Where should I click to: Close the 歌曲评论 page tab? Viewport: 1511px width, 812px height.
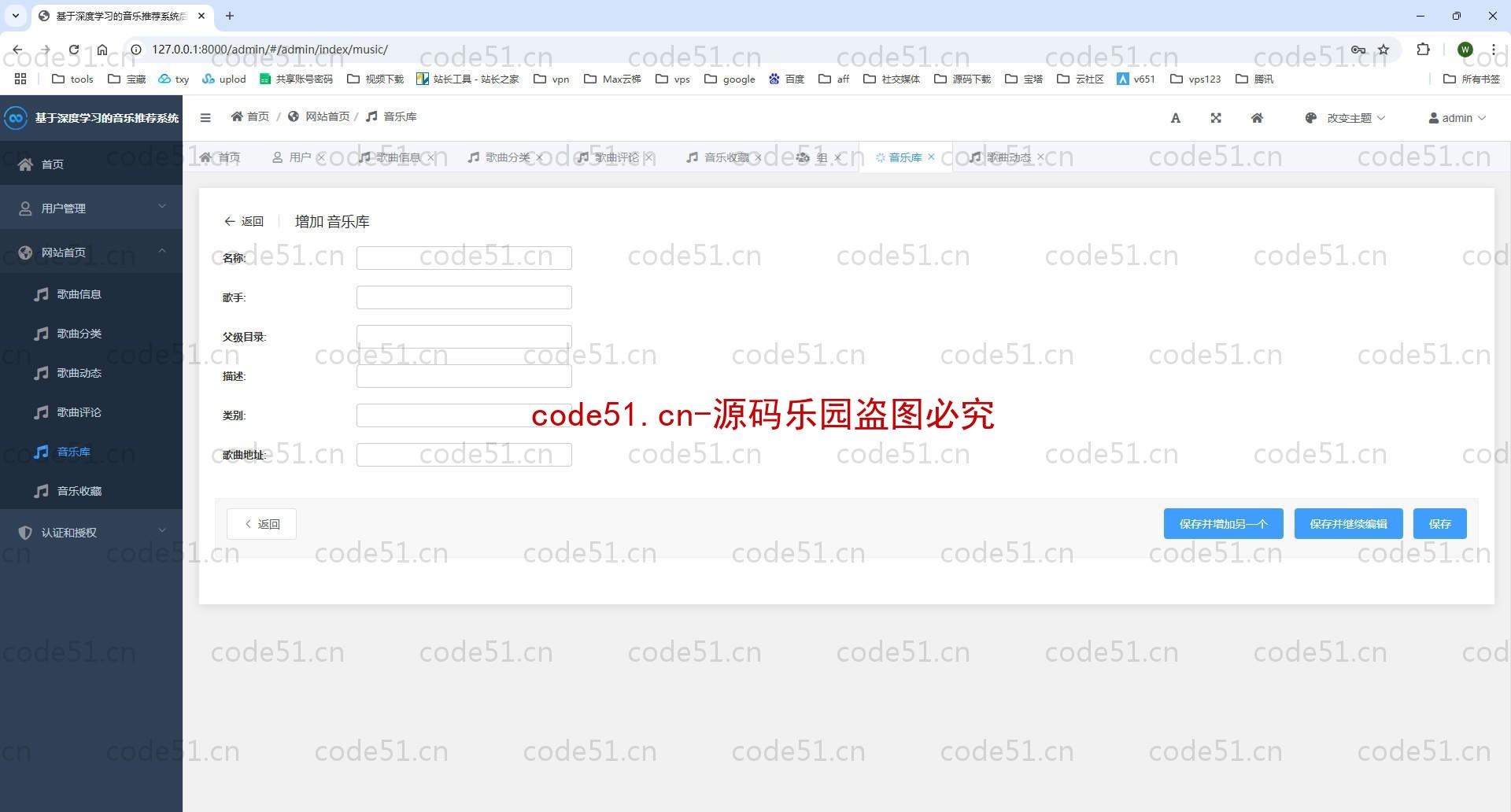tap(649, 157)
